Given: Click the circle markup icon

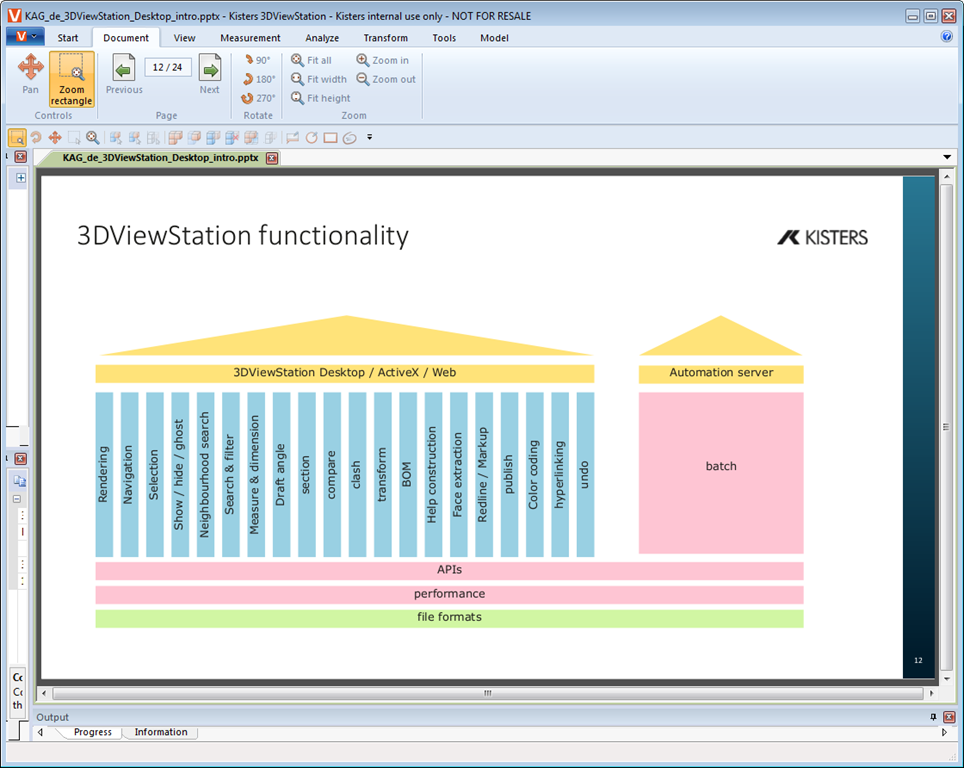Looking at the screenshot, I should (312, 137).
